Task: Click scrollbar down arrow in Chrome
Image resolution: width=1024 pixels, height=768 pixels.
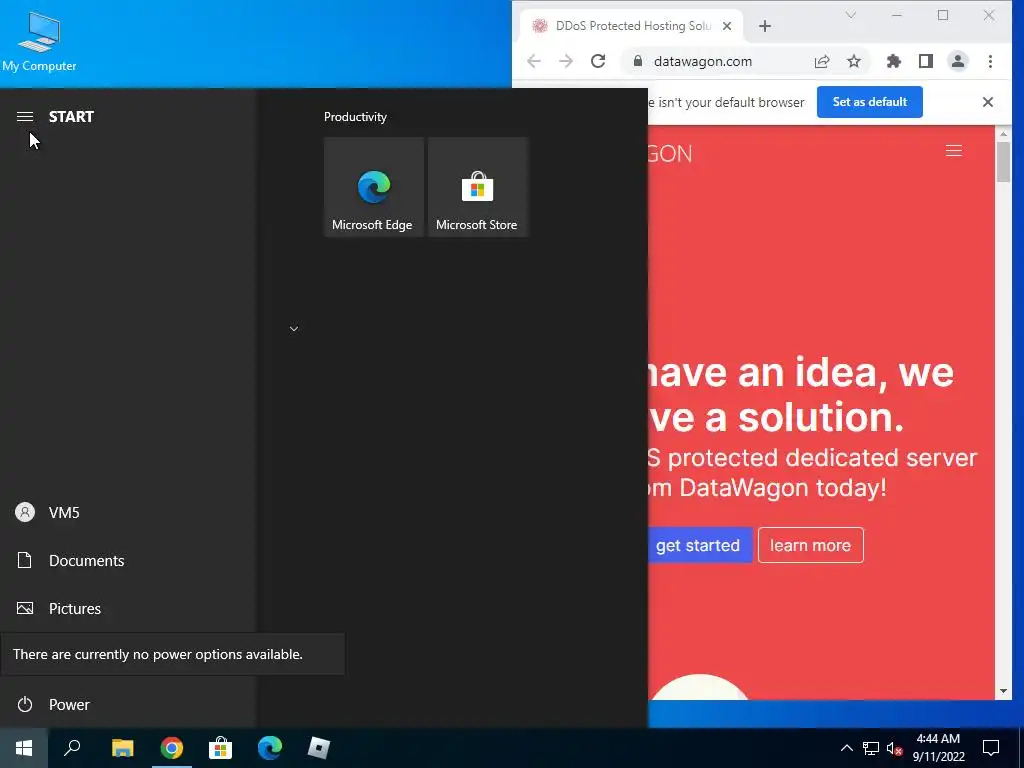Action: [1003, 692]
